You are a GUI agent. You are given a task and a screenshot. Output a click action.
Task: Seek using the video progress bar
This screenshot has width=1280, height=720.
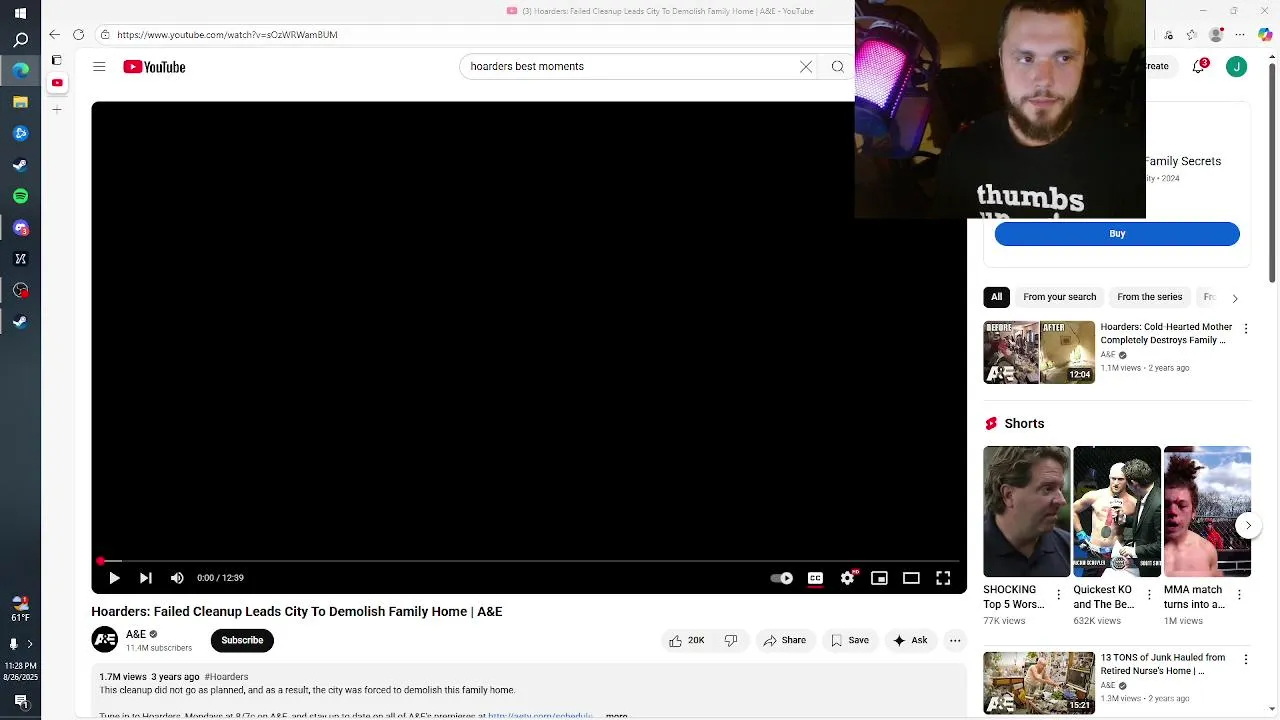point(529,561)
